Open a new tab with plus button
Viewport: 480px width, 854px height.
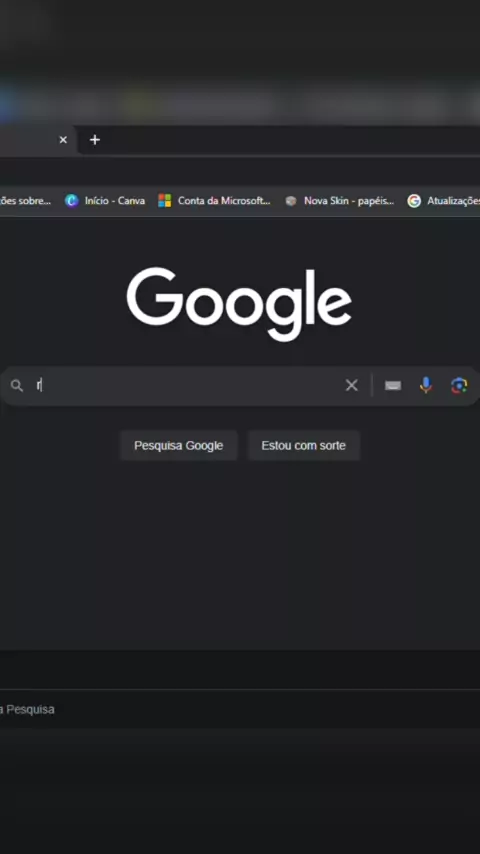click(x=95, y=140)
